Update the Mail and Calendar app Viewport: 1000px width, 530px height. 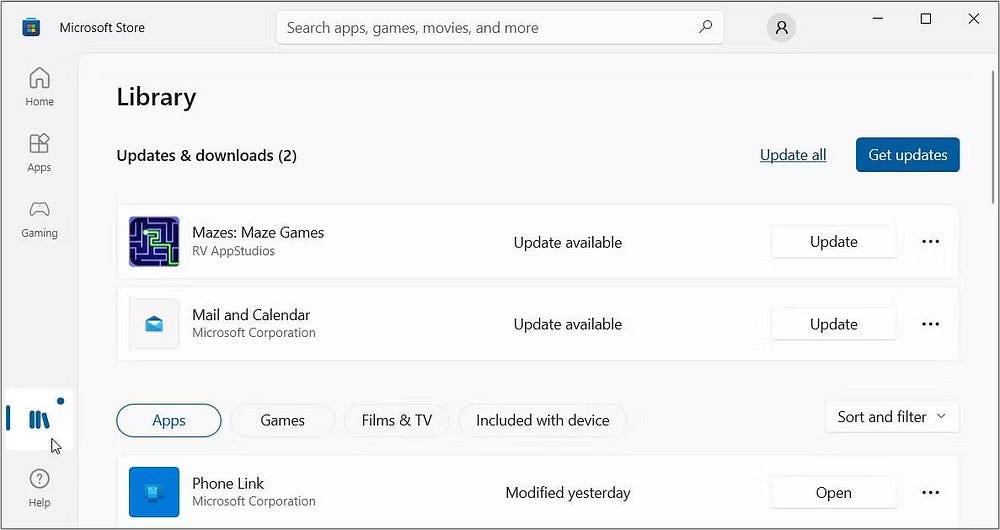[x=834, y=324]
